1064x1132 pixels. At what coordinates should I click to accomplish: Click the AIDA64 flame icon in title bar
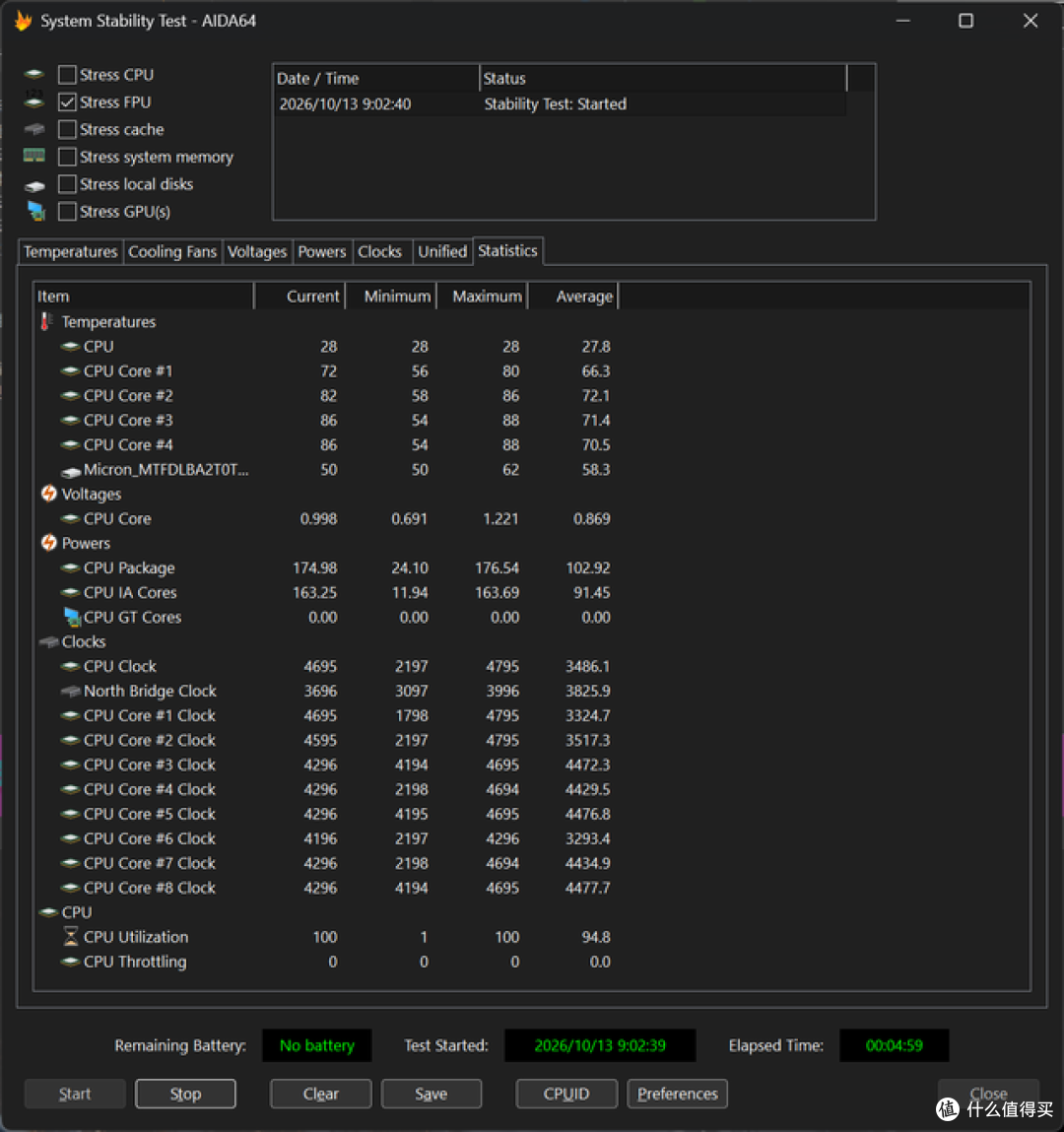(x=23, y=21)
